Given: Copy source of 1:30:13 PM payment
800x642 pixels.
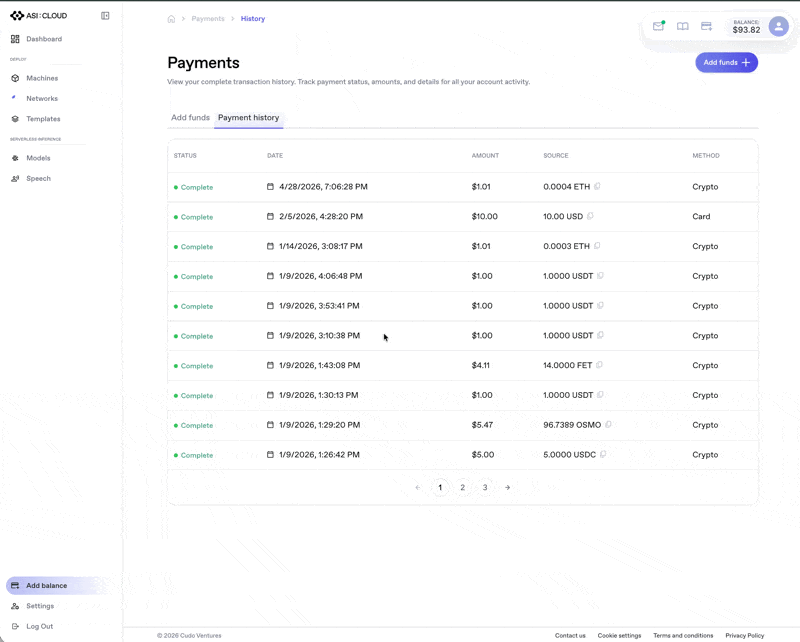Looking at the screenshot, I should tap(601, 394).
